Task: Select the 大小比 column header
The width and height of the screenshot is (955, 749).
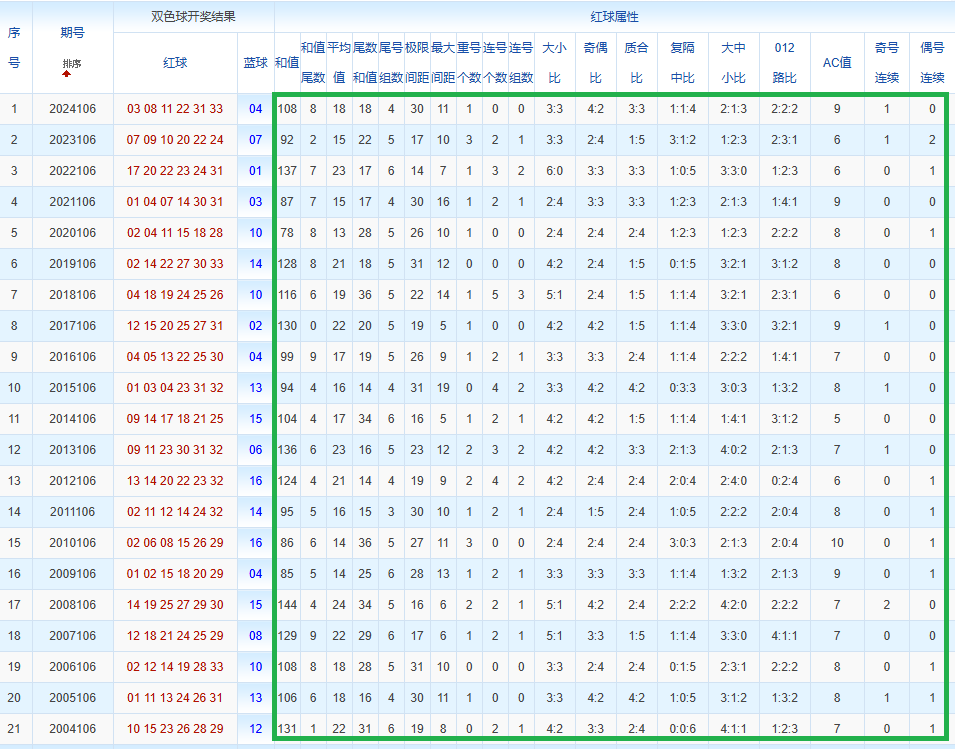Action: point(554,62)
